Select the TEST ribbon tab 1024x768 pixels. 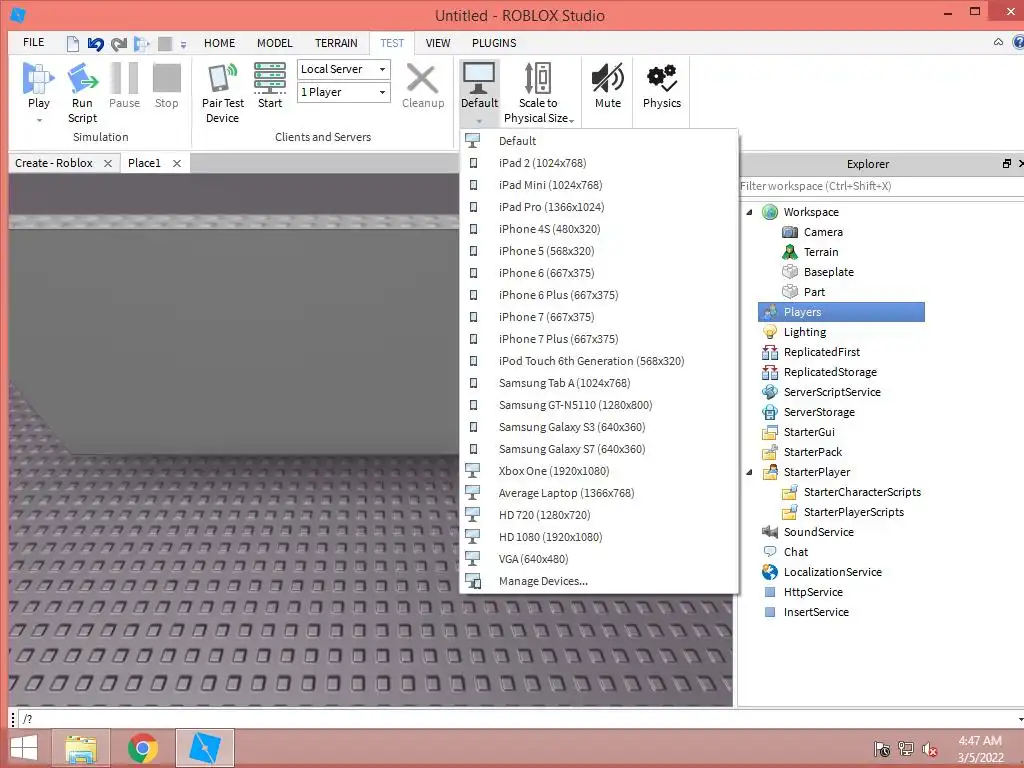click(x=392, y=43)
